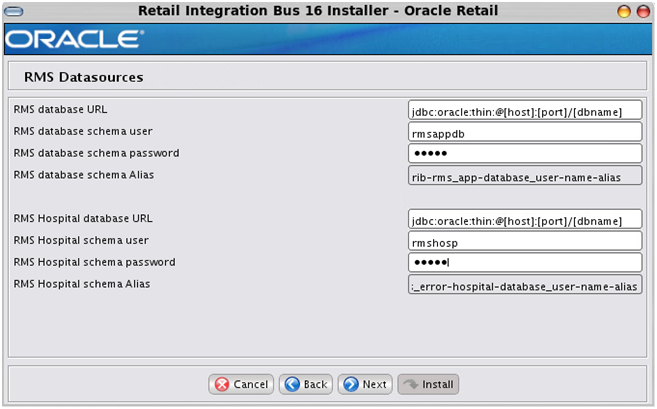Select the RMS database schema password field
The width and height of the screenshot is (657, 409).
tap(525, 153)
